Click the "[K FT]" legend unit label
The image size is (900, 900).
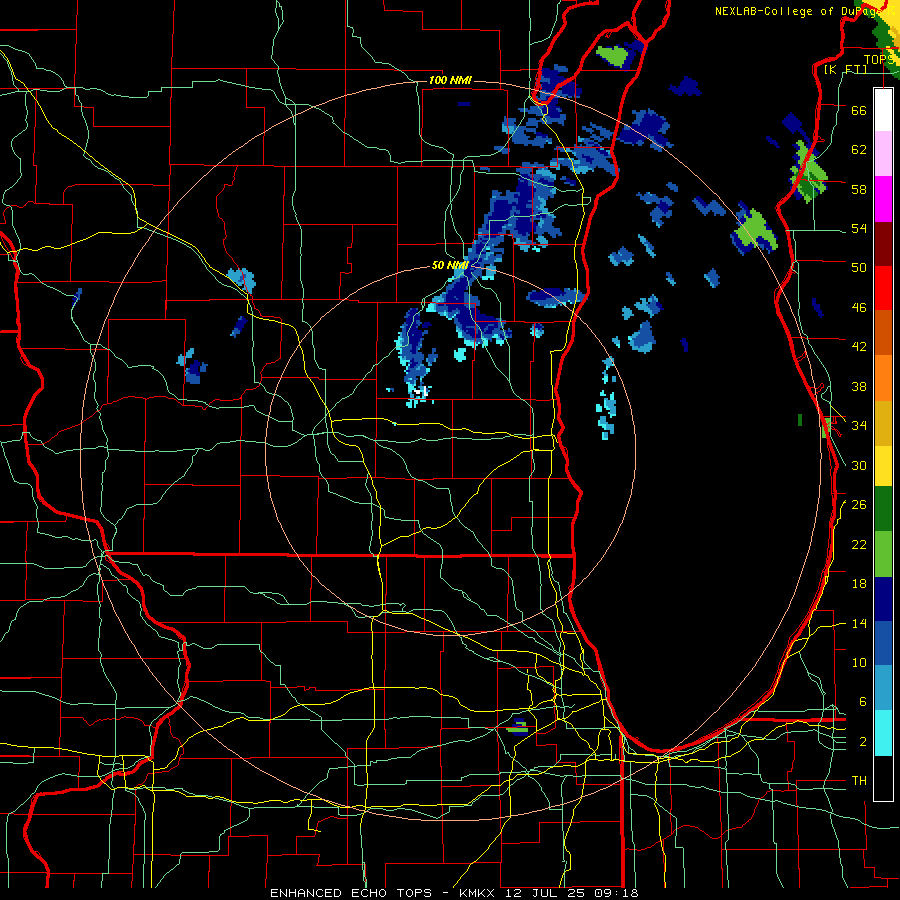(x=846, y=69)
